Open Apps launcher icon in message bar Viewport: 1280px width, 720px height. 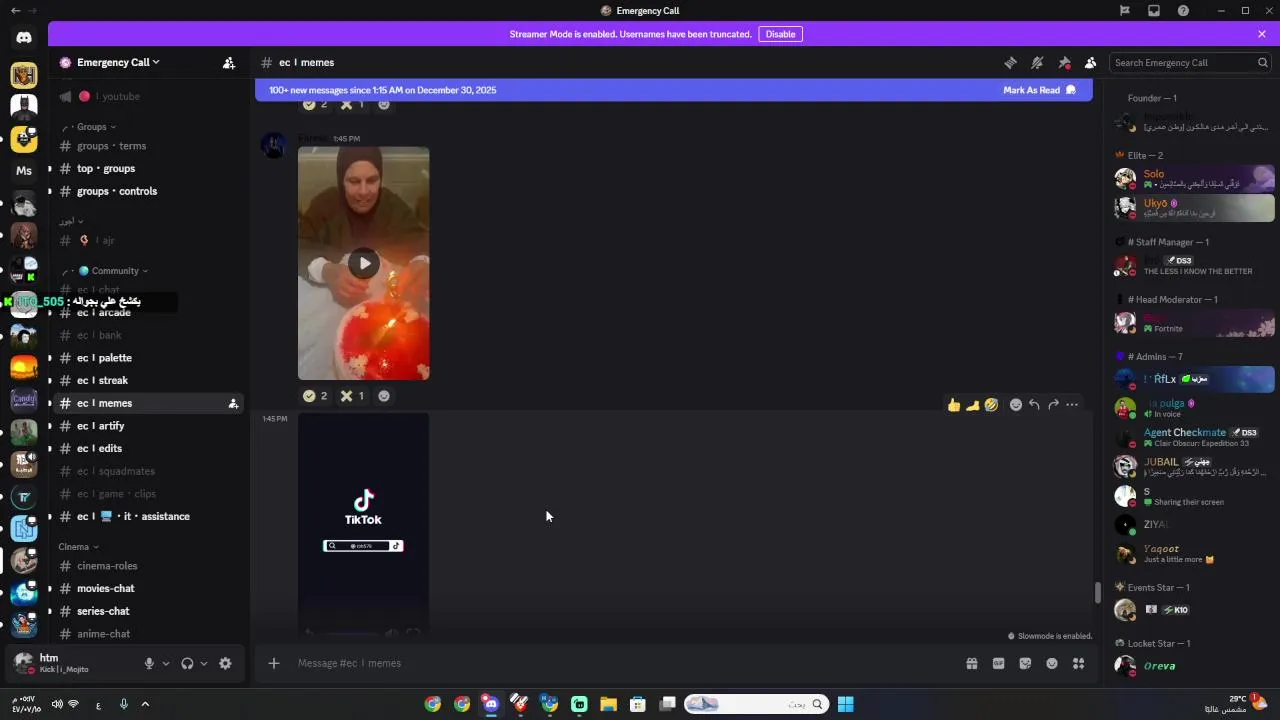point(1078,663)
